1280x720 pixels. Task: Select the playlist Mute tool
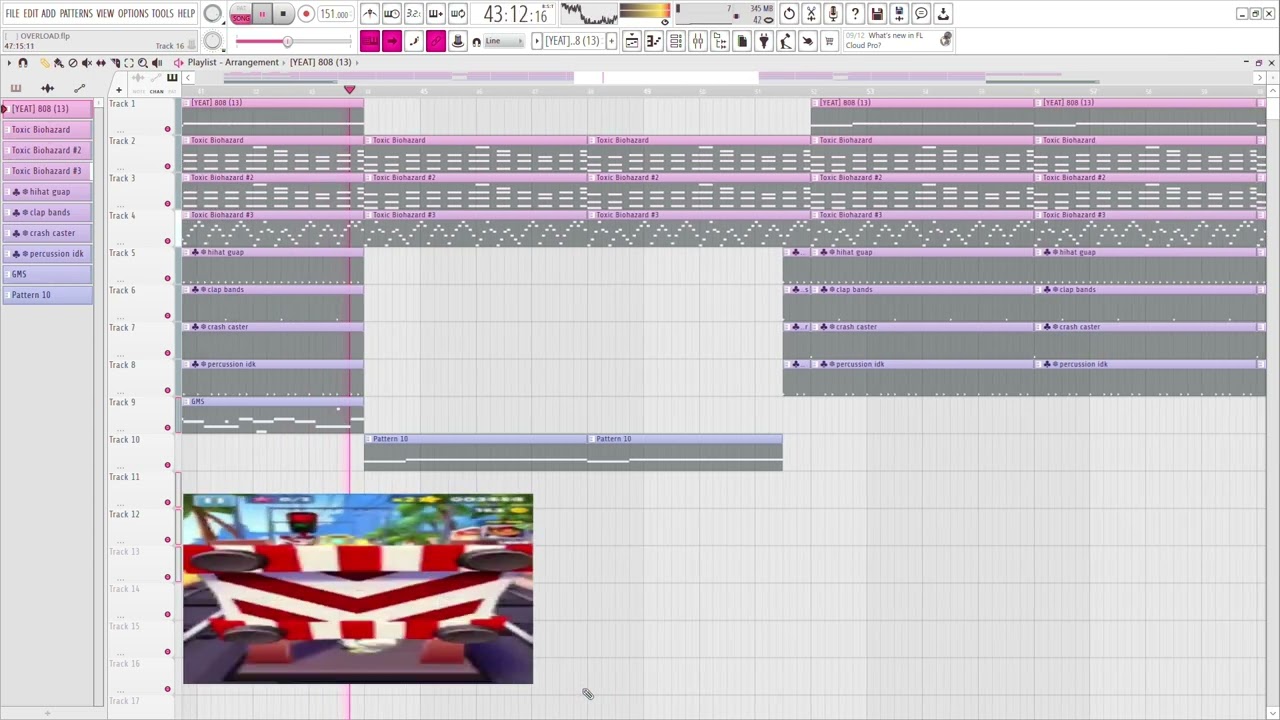[87, 63]
